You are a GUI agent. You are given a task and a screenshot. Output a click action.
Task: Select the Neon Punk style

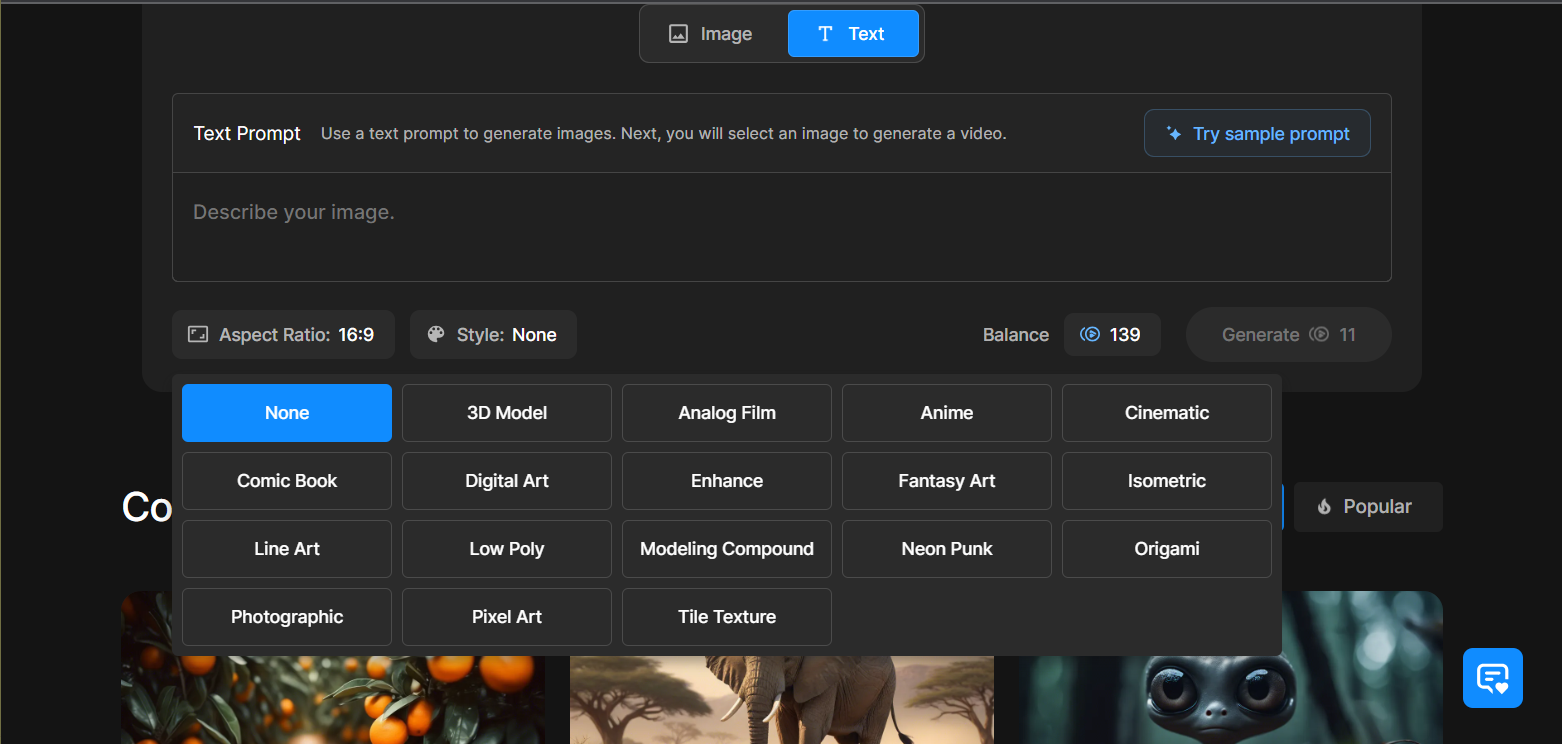[947, 549]
